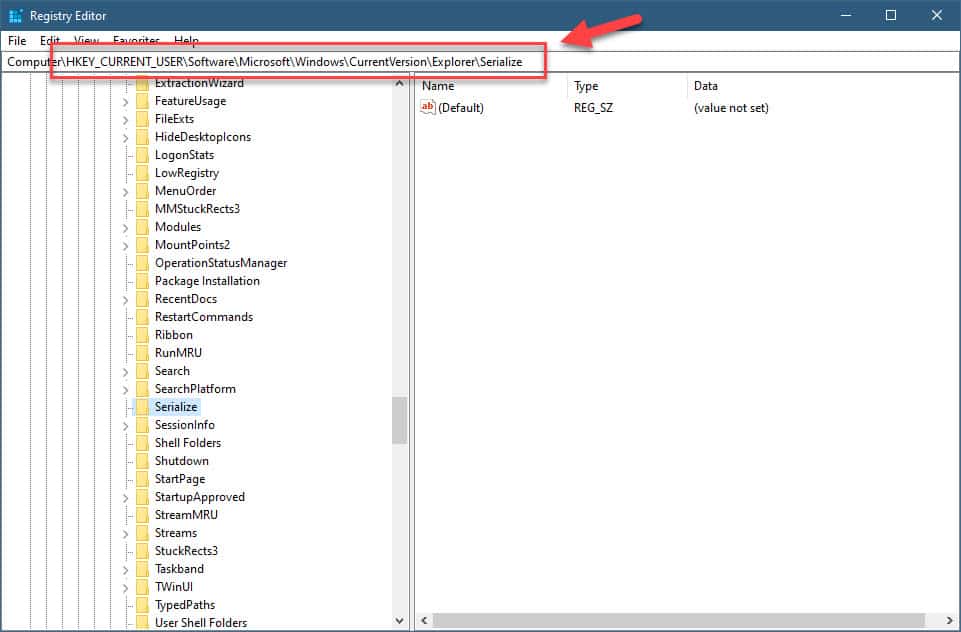Image resolution: width=961 pixels, height=632 pixels.
Task: Open the Favorites menu
Action: click(136, 40)
